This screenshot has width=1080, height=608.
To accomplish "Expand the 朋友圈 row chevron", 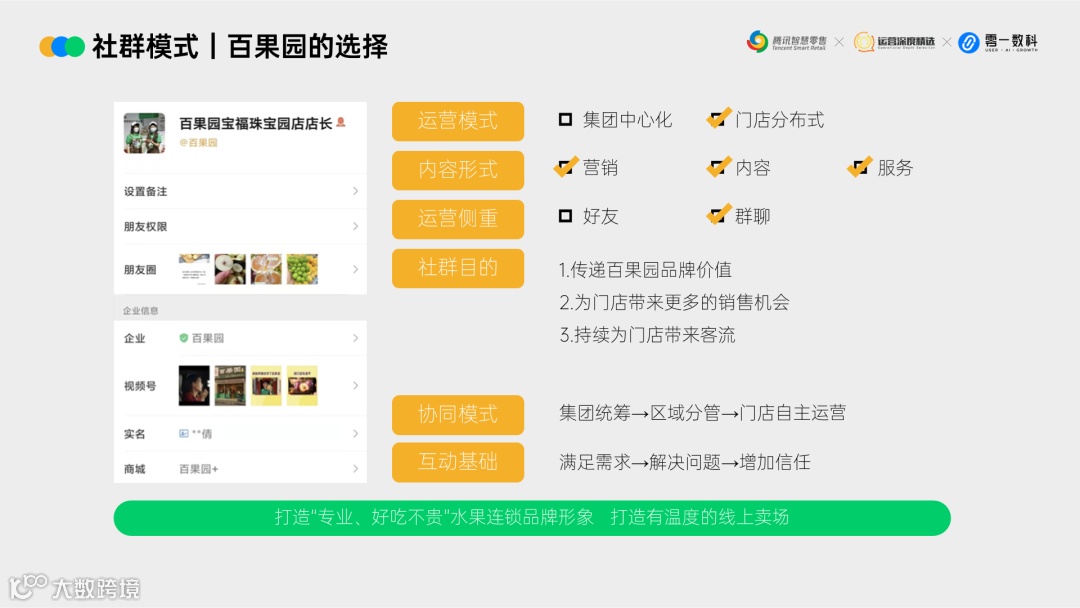I will (355, 269).
